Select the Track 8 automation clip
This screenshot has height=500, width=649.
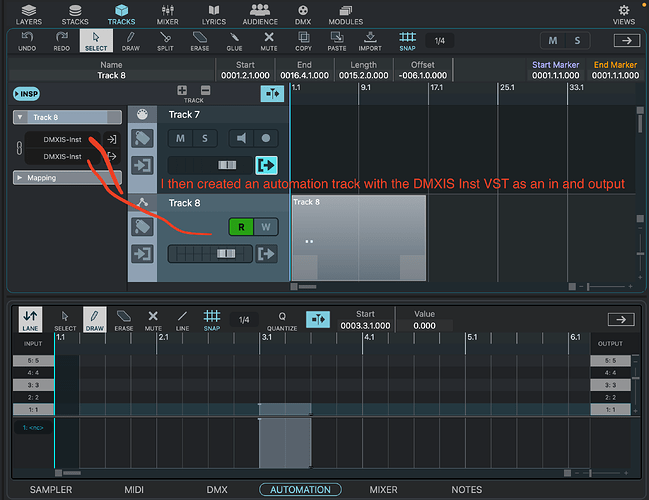coord(359,238)
